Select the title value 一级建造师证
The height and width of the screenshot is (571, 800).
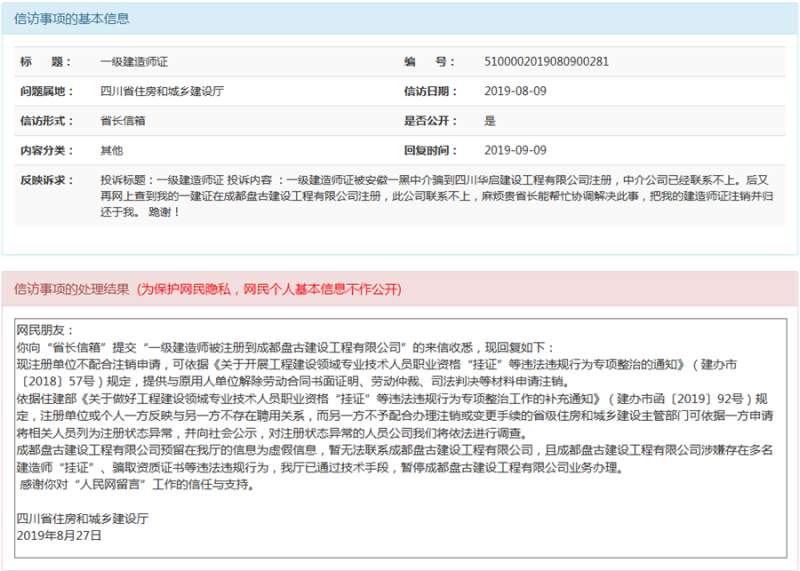point(131,62)
